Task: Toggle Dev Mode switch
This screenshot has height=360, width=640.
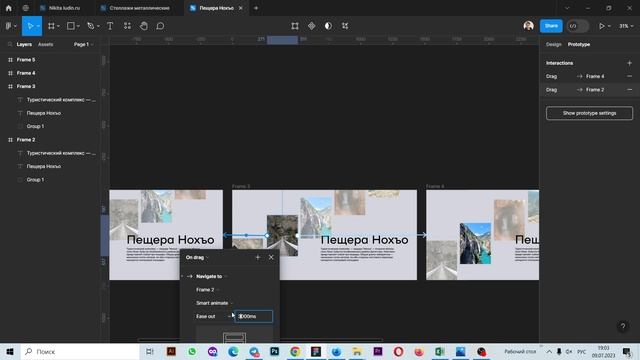Action: click(578, 26)
